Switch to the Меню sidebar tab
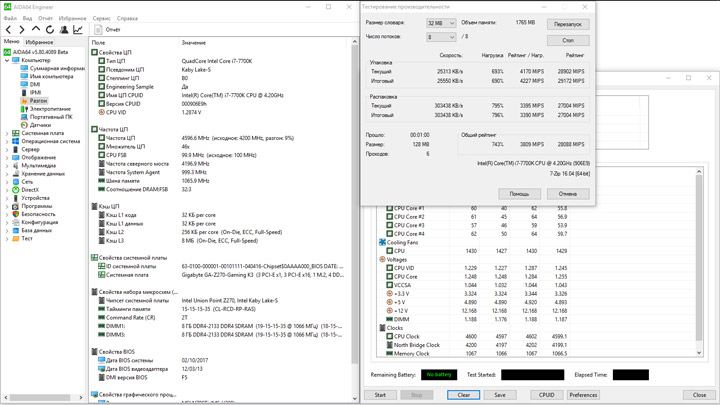The image size is (720, 405). [x=11, y=41]
